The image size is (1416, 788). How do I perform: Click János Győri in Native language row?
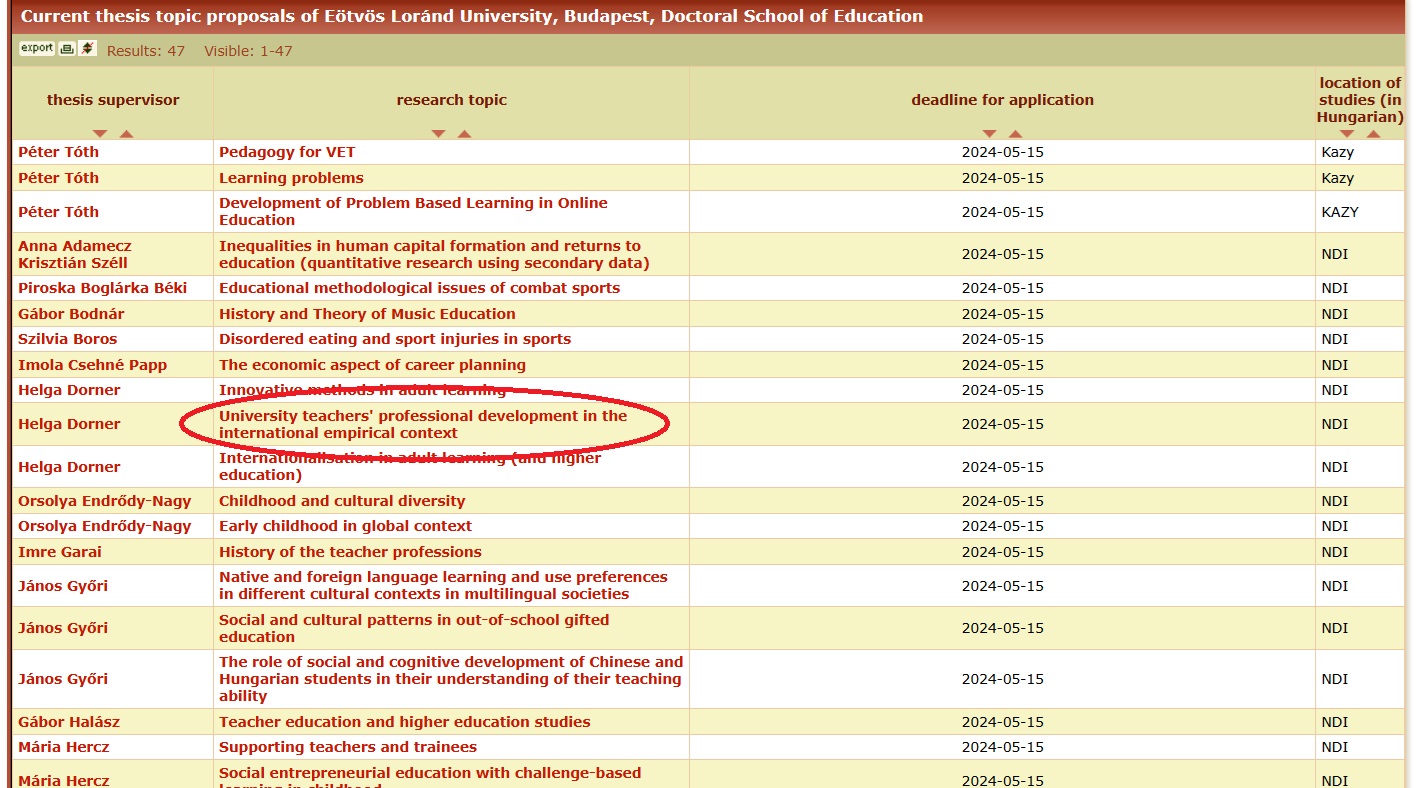[x=63, y=586]
